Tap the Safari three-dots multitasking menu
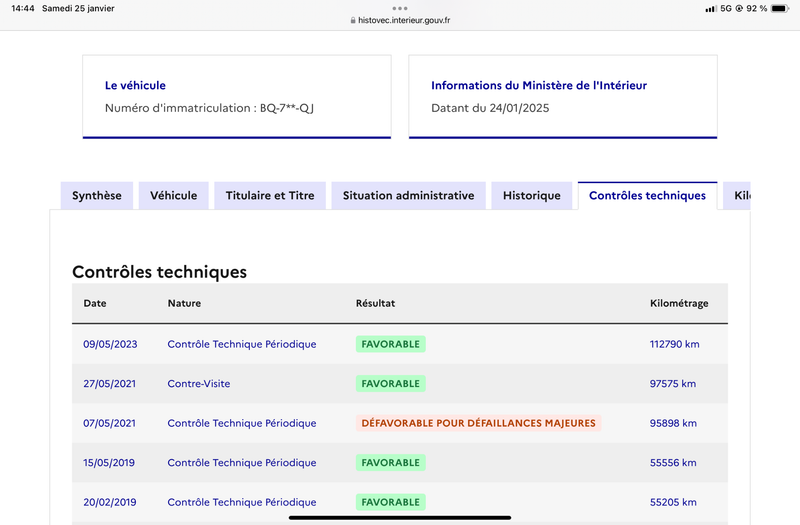 400,8
